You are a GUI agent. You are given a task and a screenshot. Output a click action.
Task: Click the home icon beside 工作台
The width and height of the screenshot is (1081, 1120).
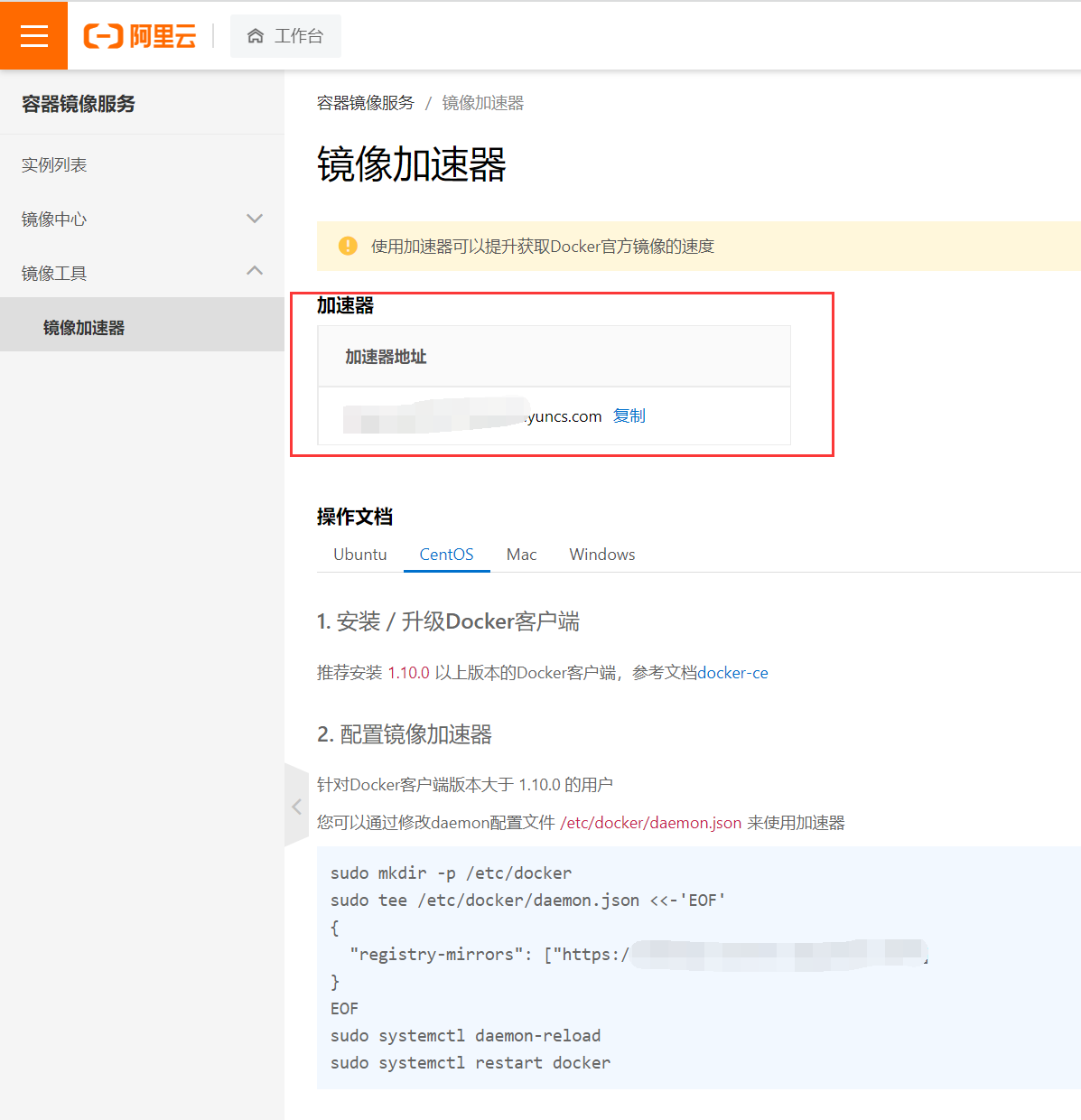click(x=256, y=36)
